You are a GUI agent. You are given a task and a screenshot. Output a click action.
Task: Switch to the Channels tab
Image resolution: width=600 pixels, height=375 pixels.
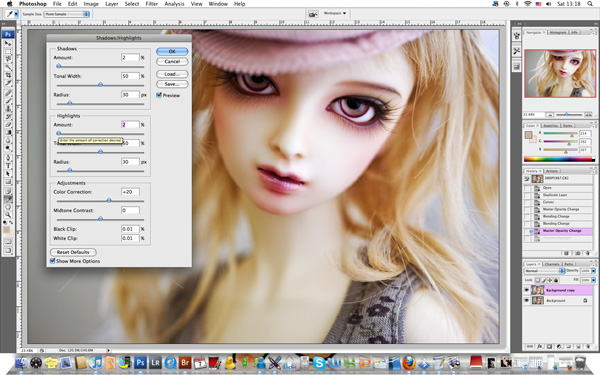point(552,264)
